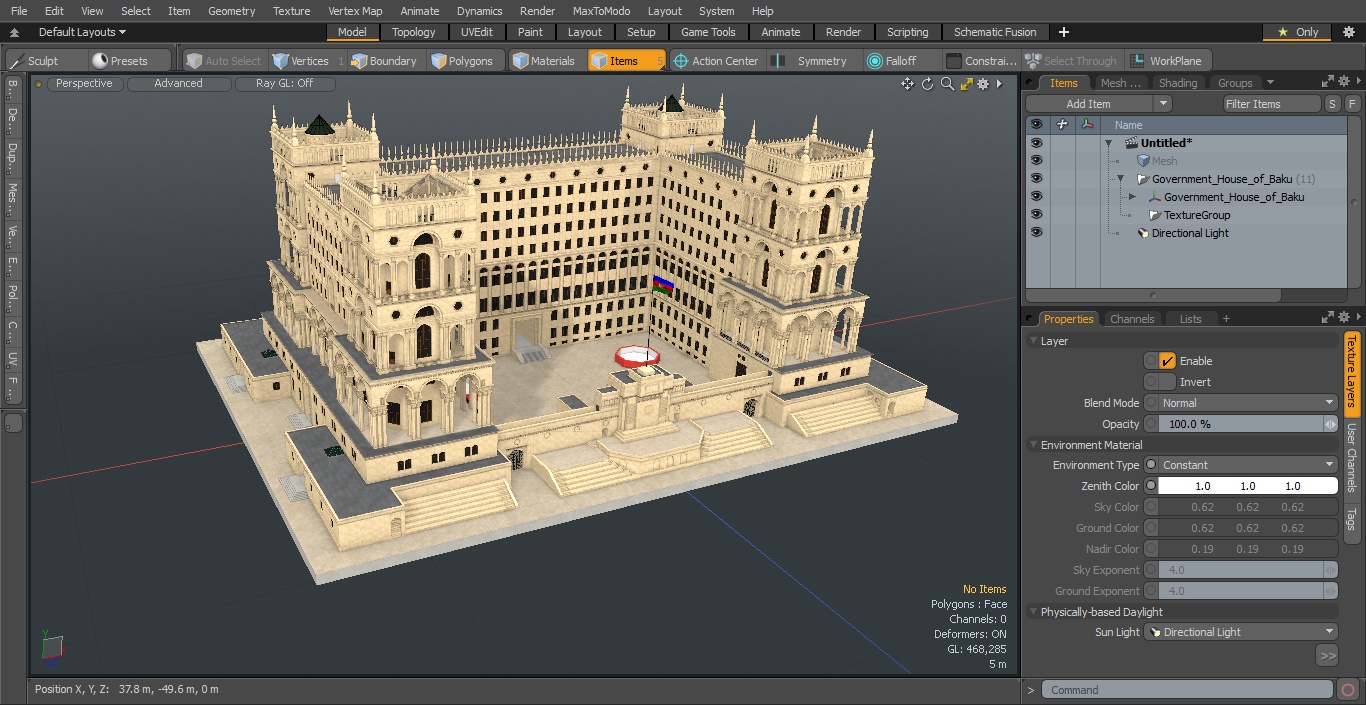Add a new Properties tab with plus
The height and width of the screenshot is (705, 1366).
pos(1226,319)
